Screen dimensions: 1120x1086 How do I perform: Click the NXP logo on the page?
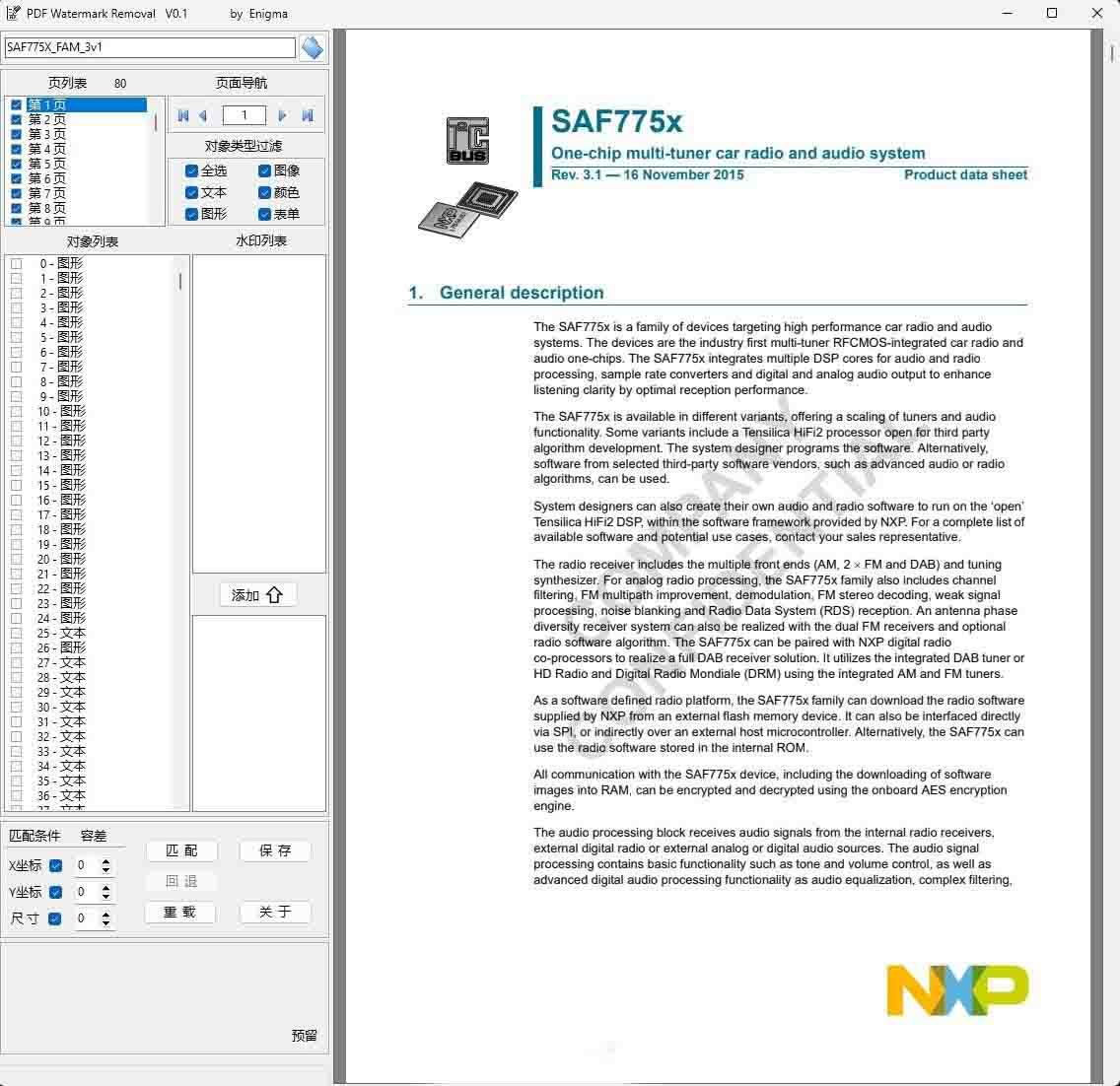956,989
